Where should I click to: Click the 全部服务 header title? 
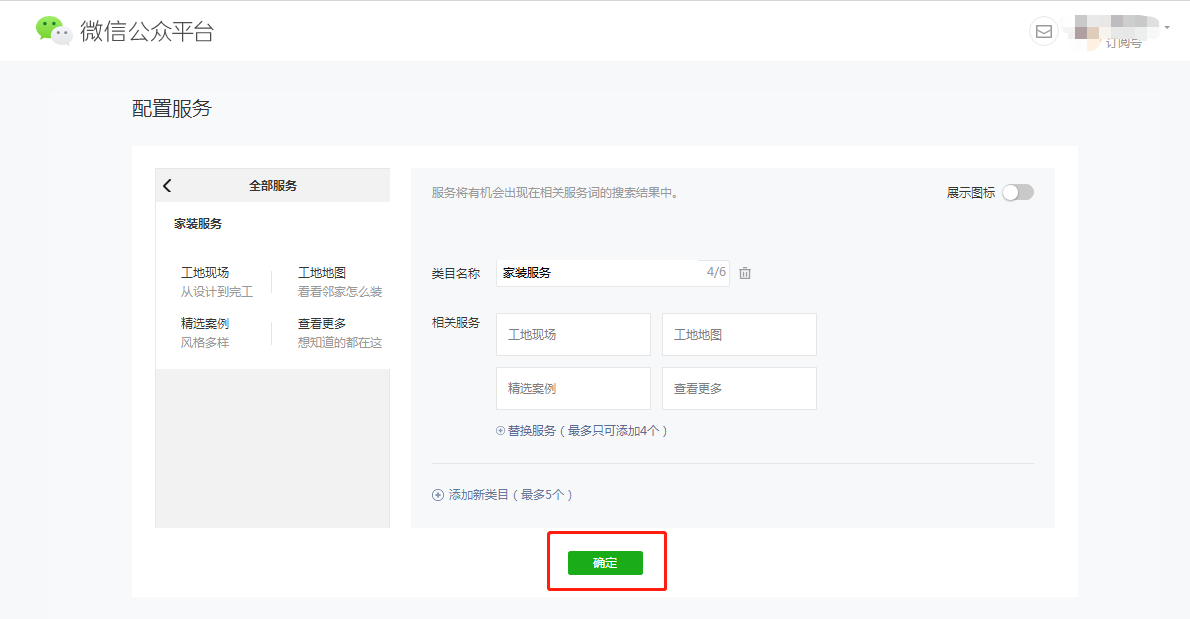click(273, 186)
